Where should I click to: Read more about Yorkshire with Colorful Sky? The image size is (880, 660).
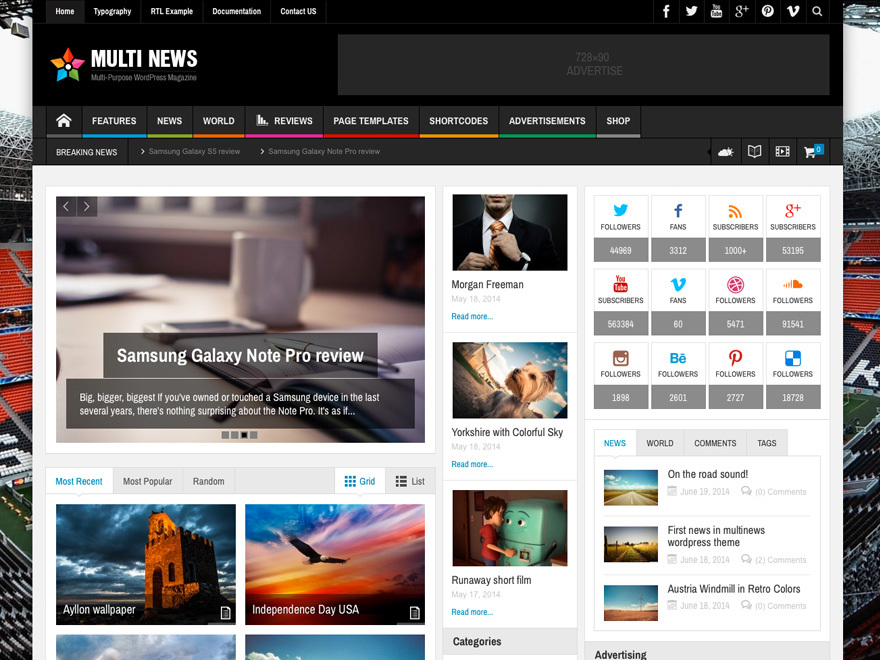pyautogui.click(x=472, y=464)
